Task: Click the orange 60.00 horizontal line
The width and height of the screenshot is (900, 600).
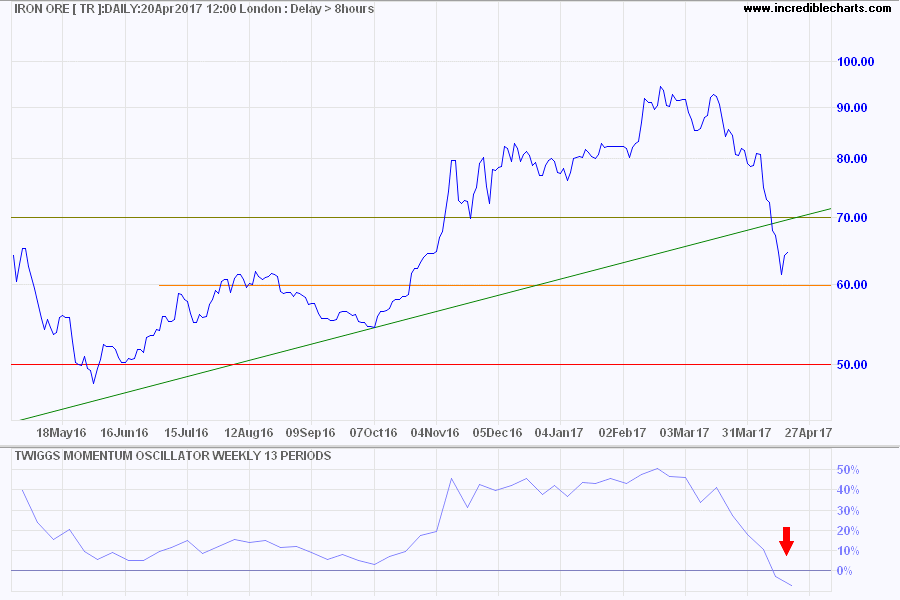Action: (495, 285)
